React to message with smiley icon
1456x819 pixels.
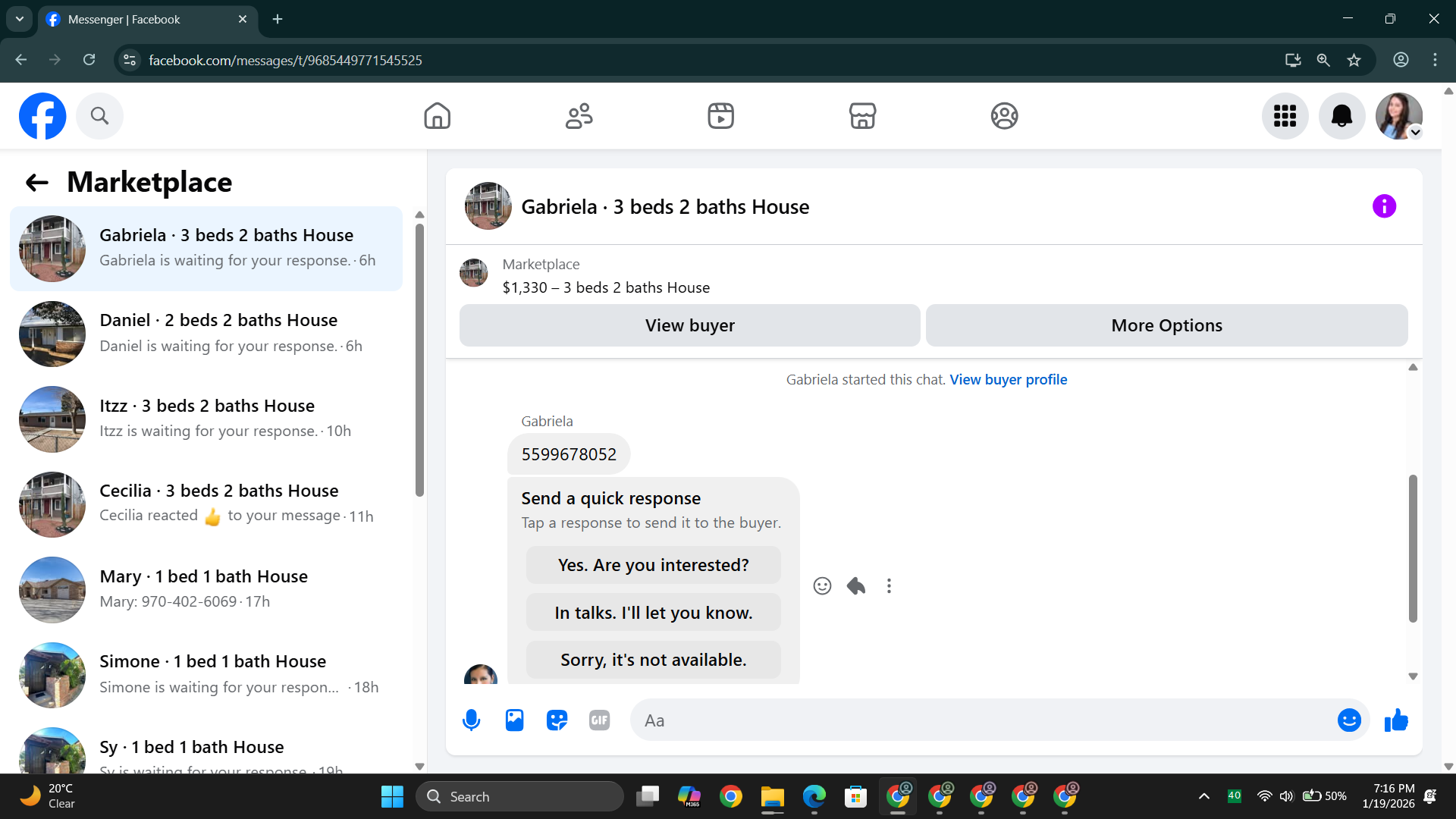pos(822,586)
